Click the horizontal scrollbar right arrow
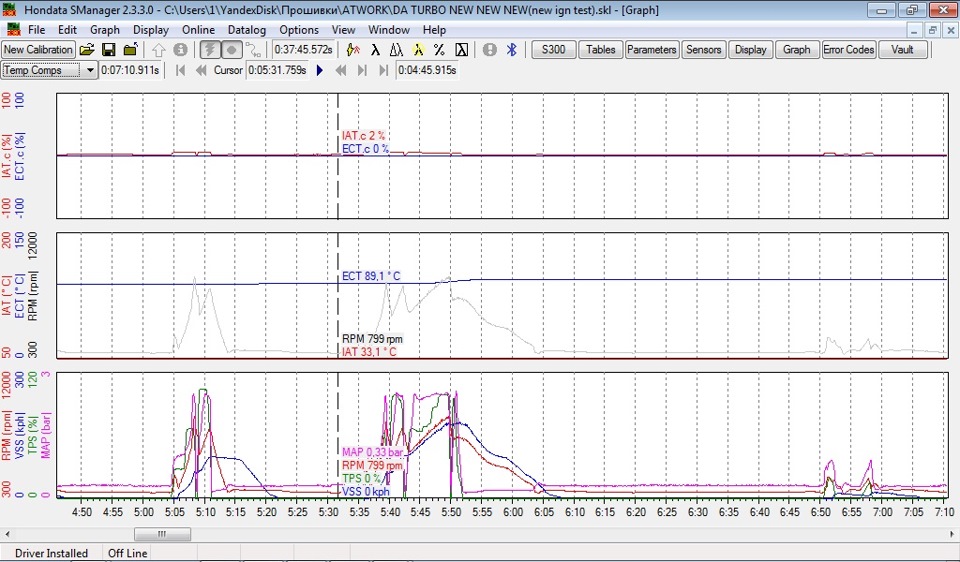 [x=954, y=534]
